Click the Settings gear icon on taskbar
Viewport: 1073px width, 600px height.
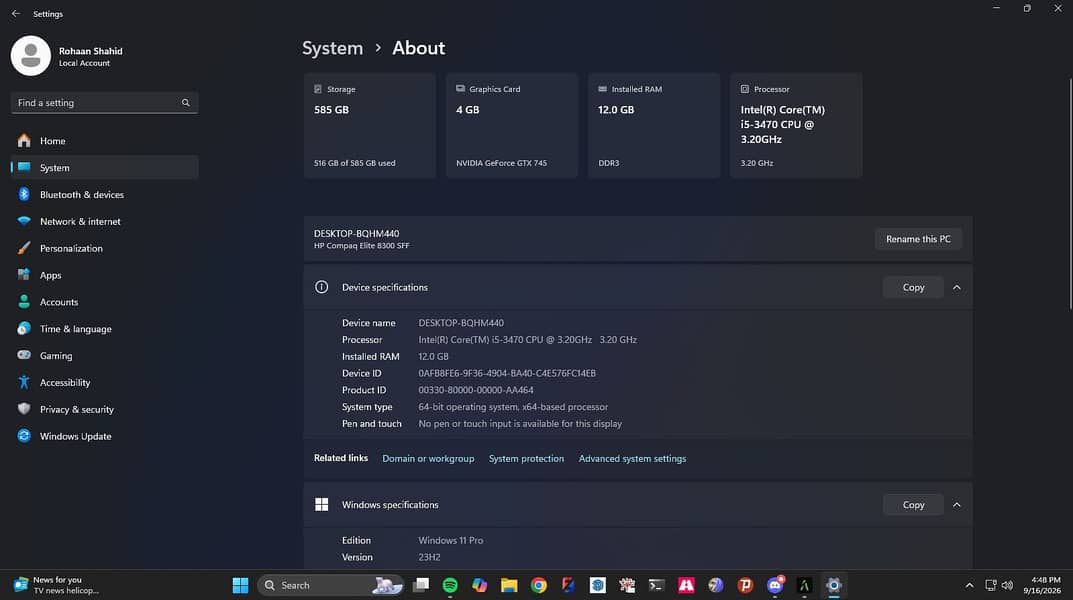(x=833, y=585)
